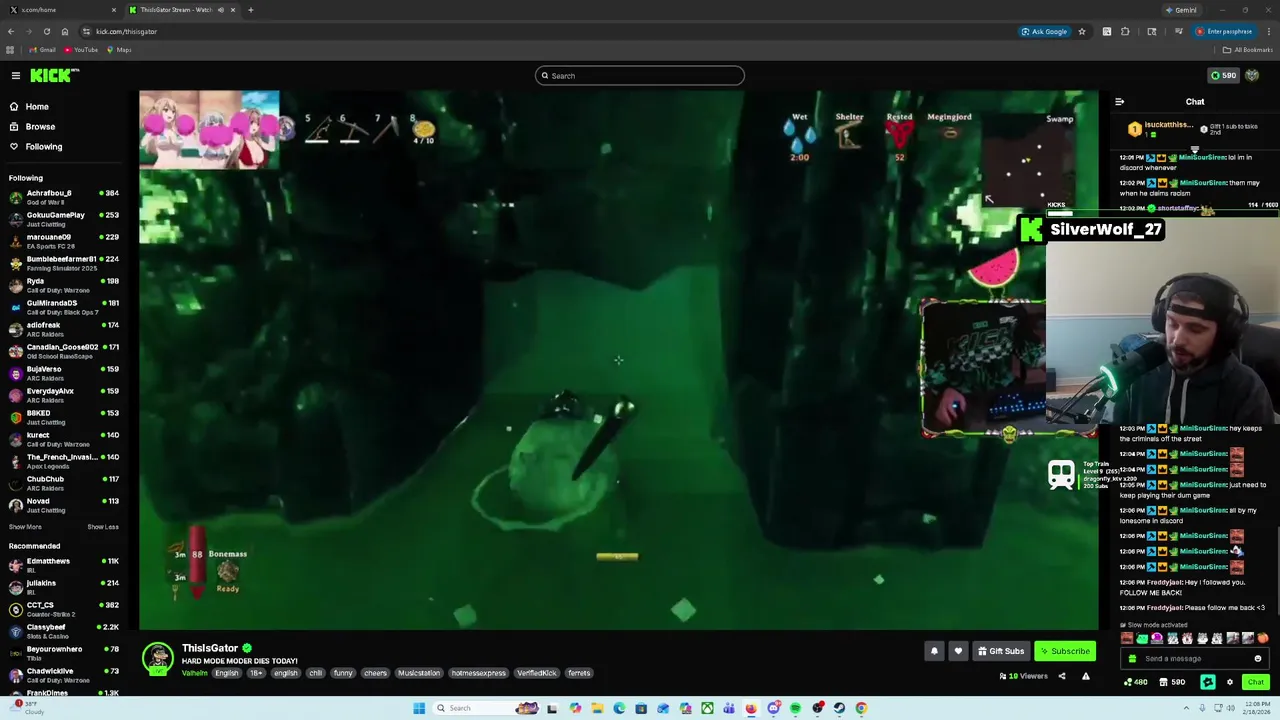Click the Valheim category link
The height and width of the screenshot is (720, 1280).
[x=194, y=673]
